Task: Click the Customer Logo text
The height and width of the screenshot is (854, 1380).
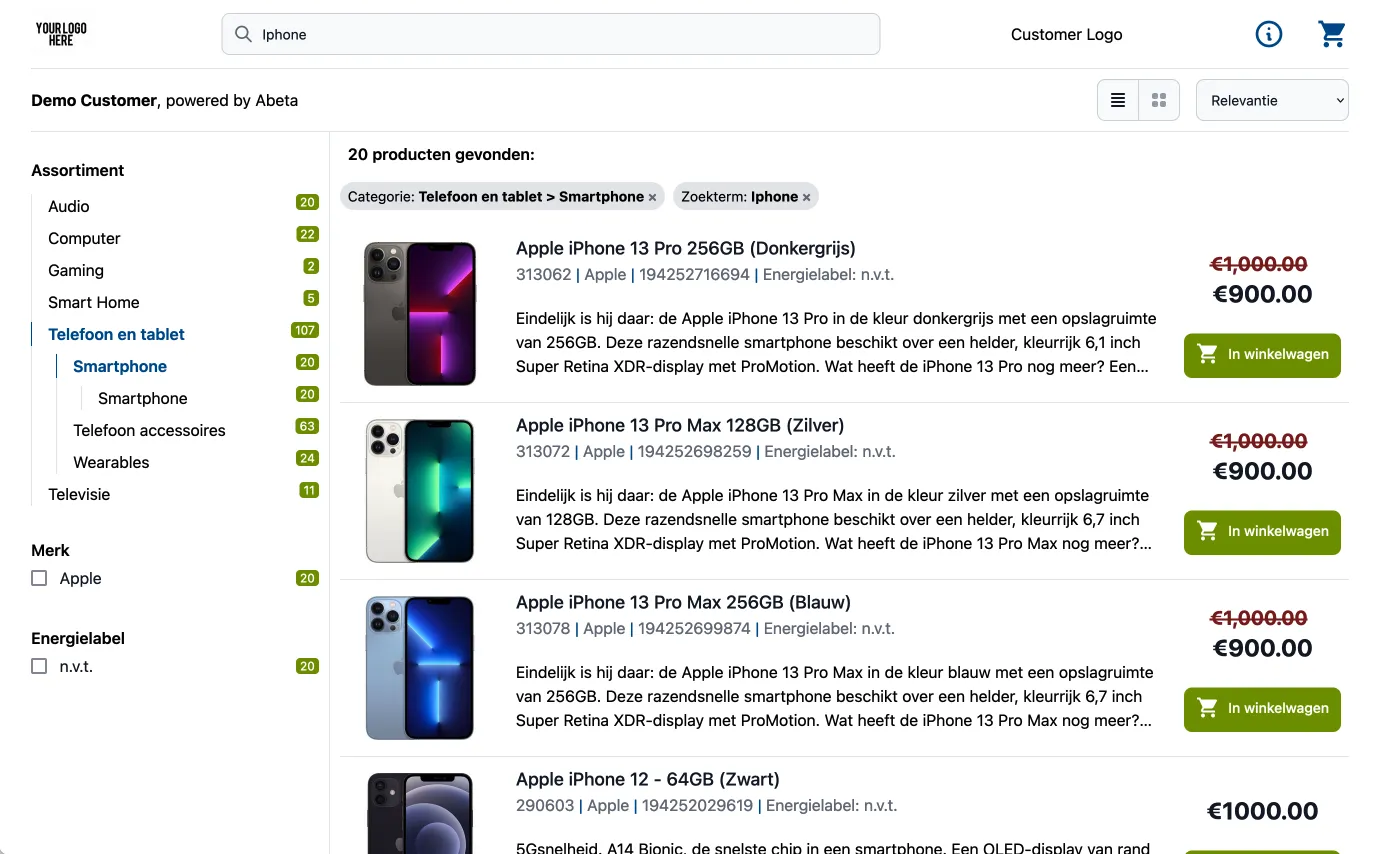Action: tap(1067, 34)
